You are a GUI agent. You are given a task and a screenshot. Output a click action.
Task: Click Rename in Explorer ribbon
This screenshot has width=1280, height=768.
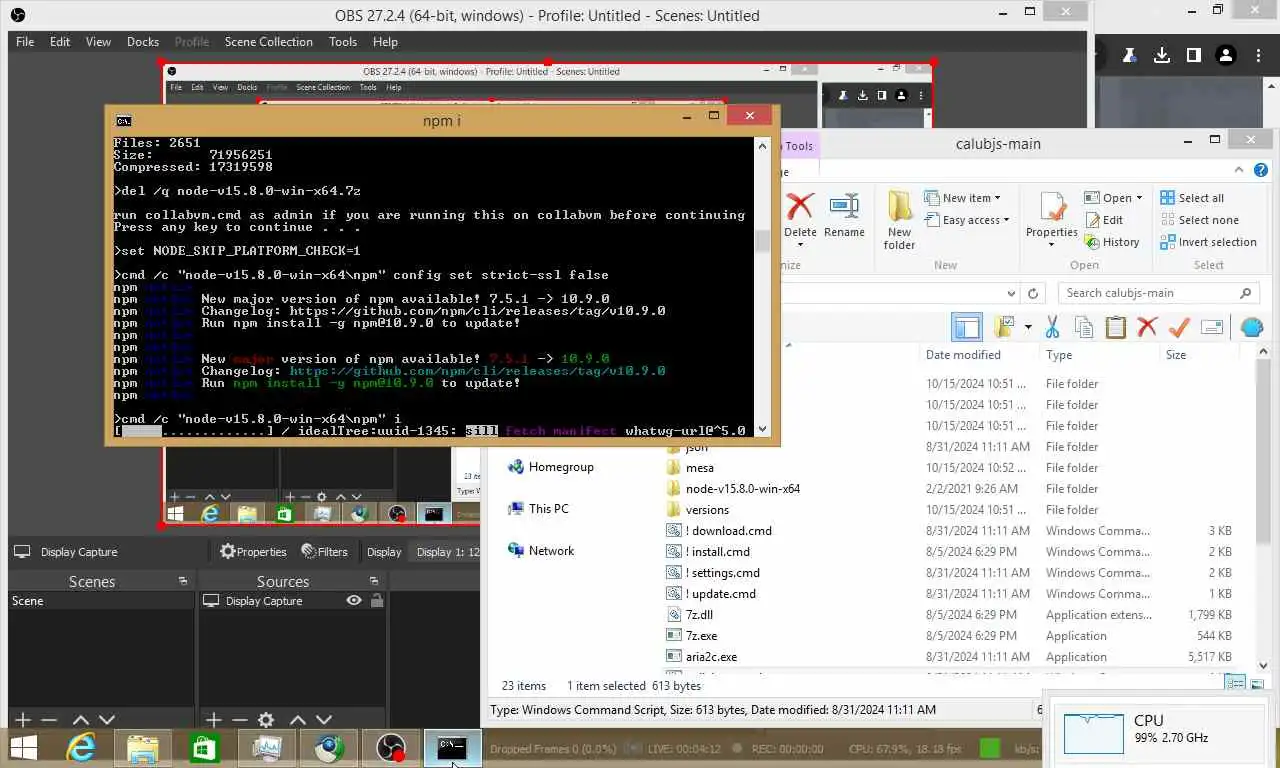(x=844, y=216)
